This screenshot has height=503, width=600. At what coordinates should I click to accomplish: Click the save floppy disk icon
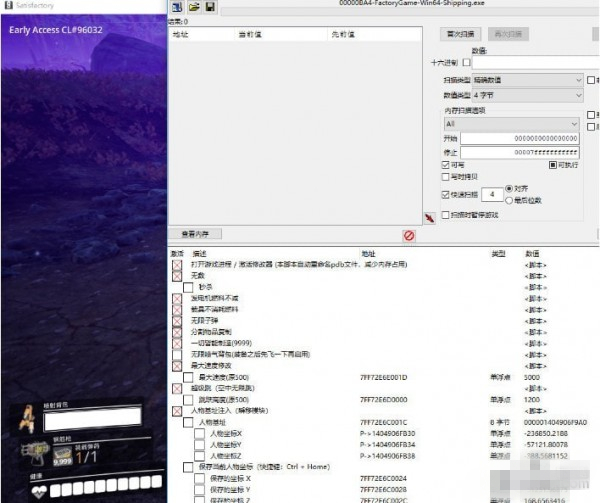point(209,8)
